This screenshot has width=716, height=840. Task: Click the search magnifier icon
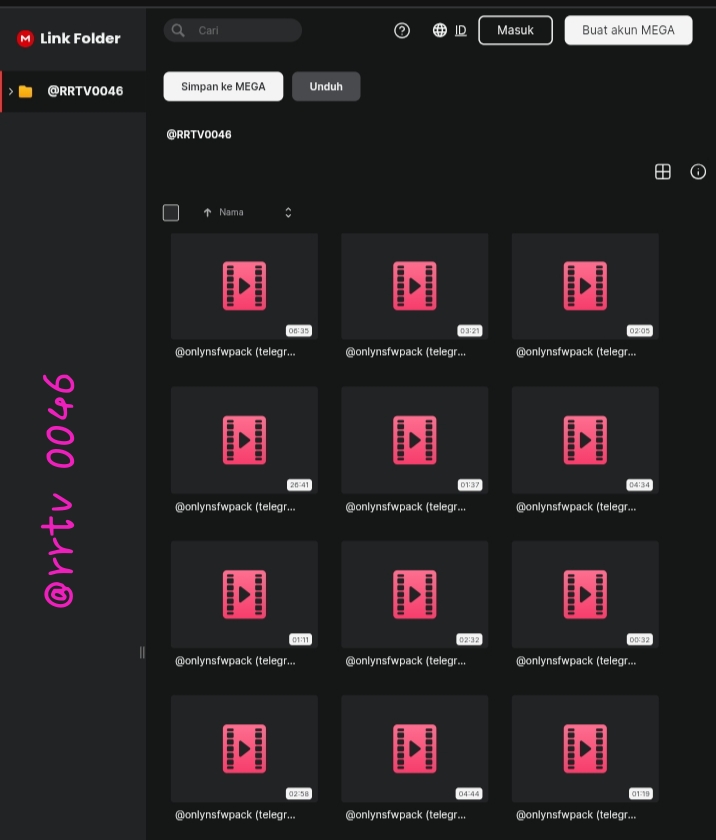(x=178, y=31)
